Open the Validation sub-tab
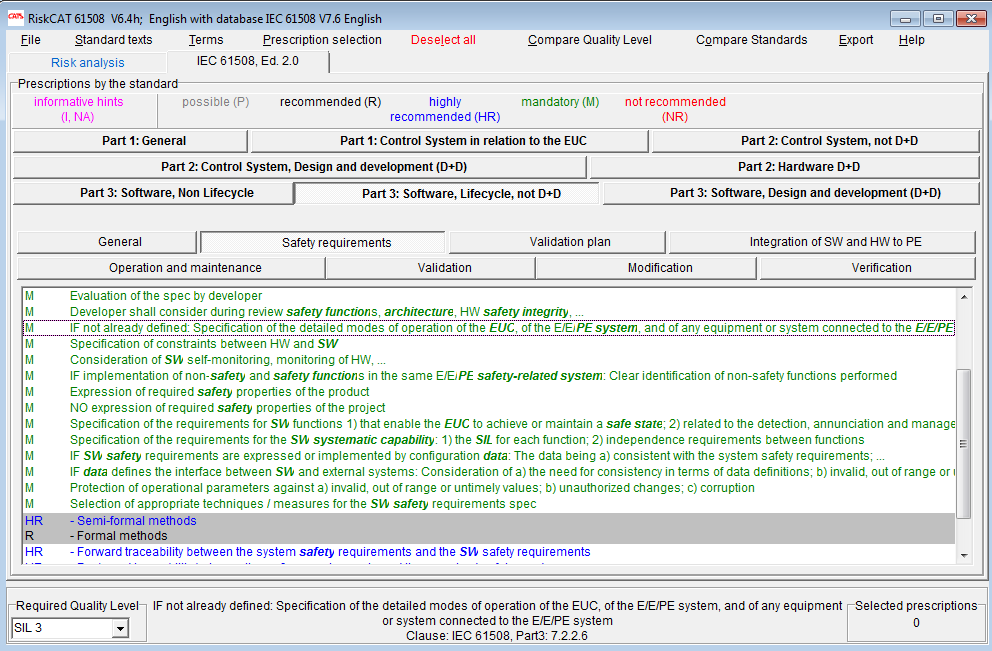992x651 pixels. click(x=431, y=268)
